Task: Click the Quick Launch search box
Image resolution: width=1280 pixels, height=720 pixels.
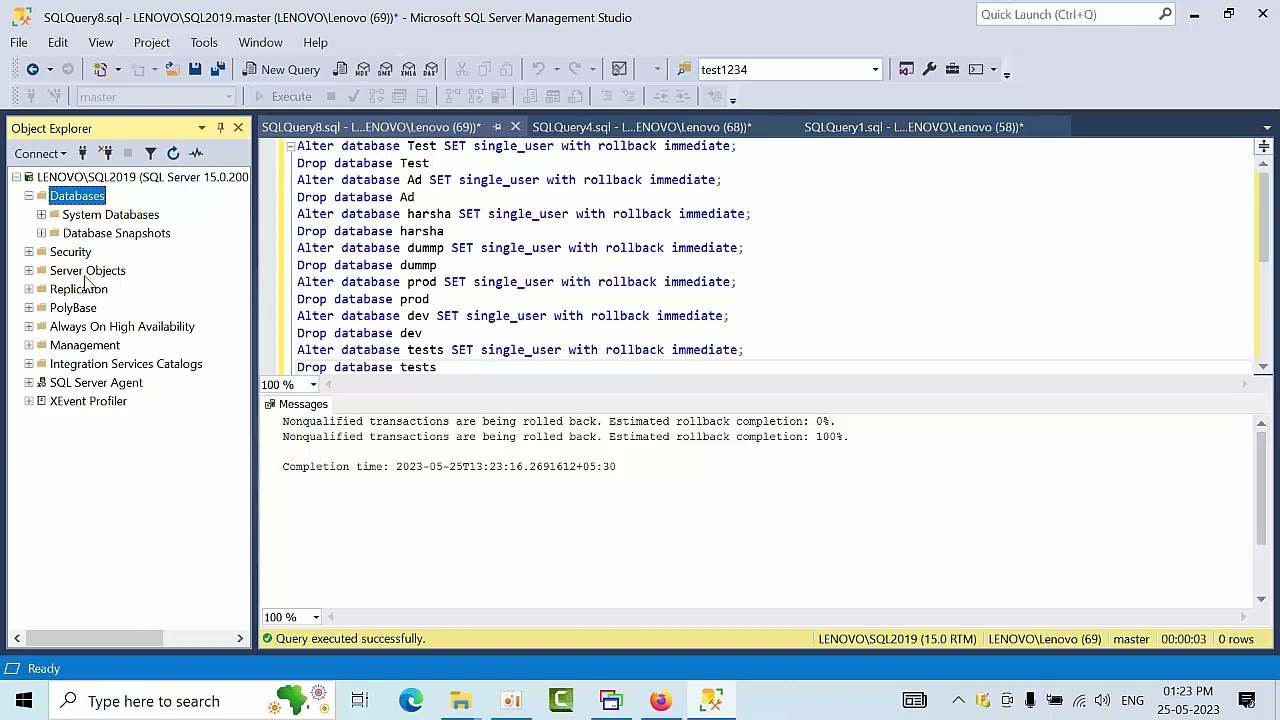Action: pos(1075,14)
